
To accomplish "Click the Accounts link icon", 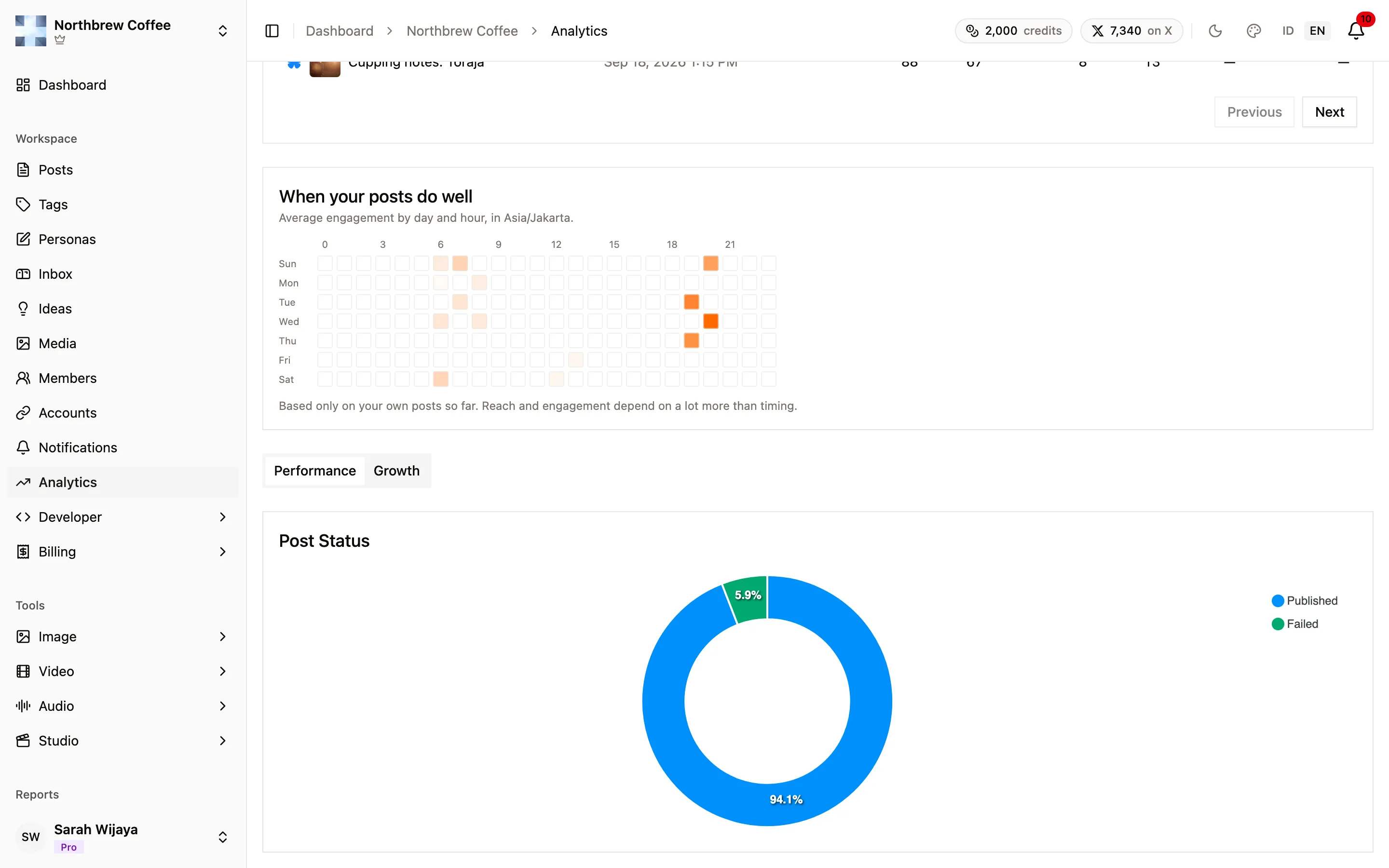I will click(x=23, y=413).
